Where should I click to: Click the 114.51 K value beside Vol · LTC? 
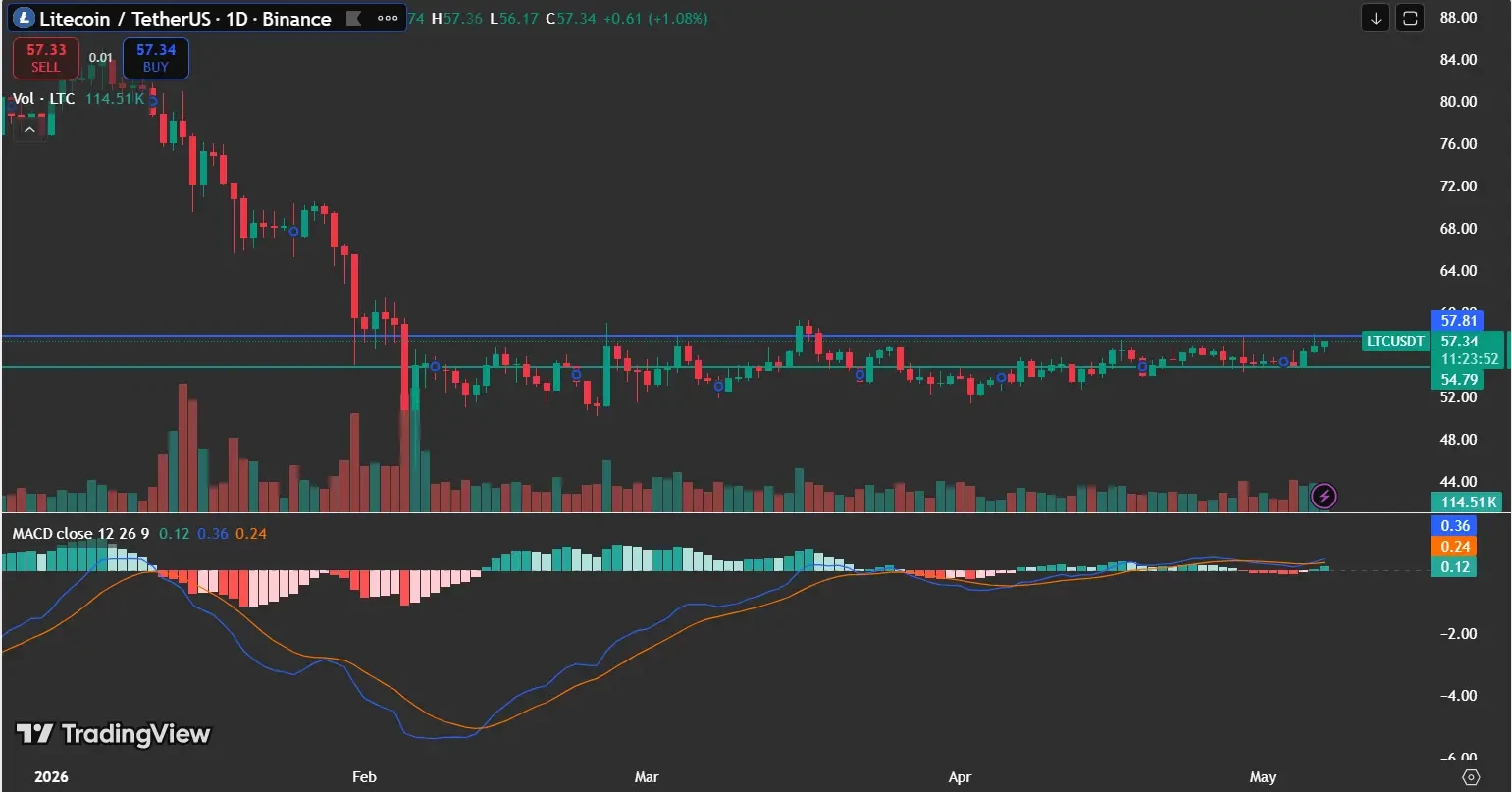tap(115, 99)
